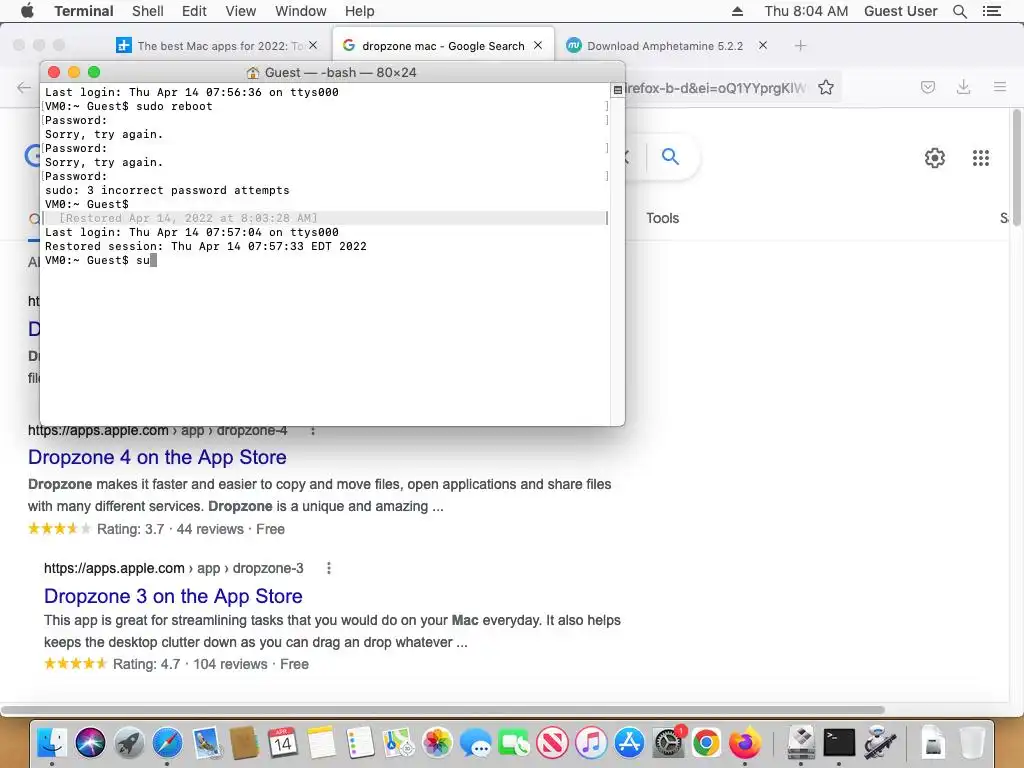
Task: Open Photos from the Dock
Action: (437, 743)
